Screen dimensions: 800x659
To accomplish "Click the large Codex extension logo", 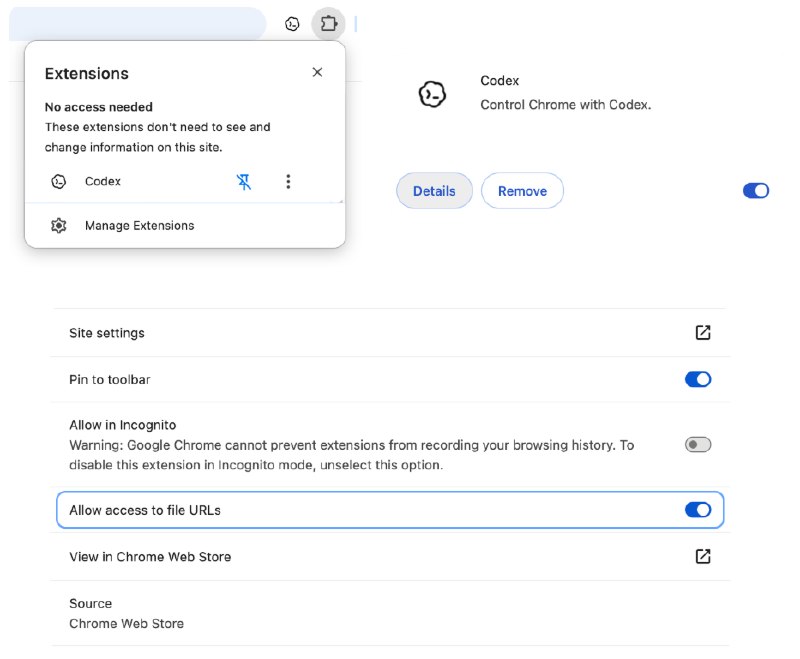I will pos(432,94).
